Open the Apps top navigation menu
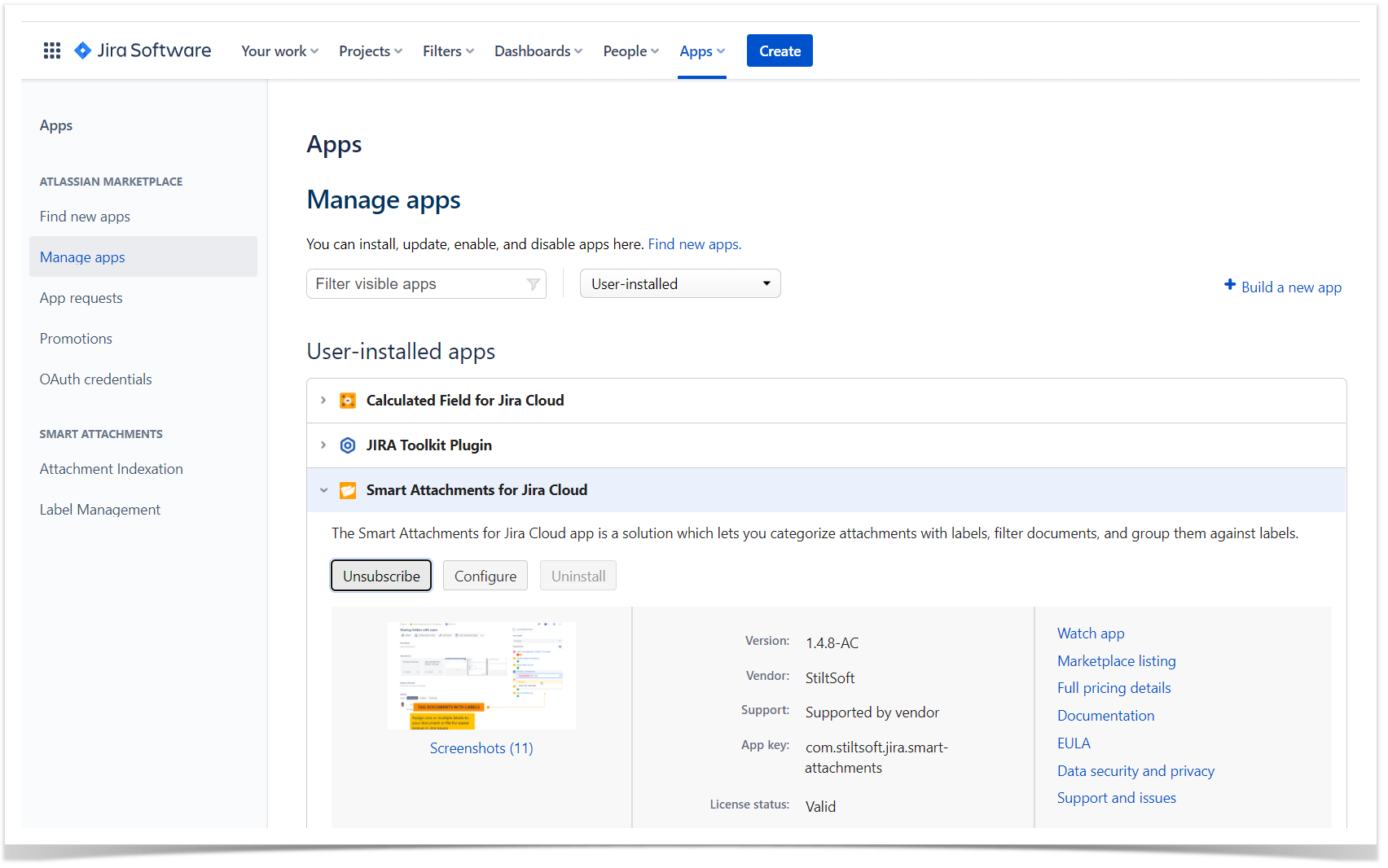This screenshot has width=1388, height=868. [702, 50]
